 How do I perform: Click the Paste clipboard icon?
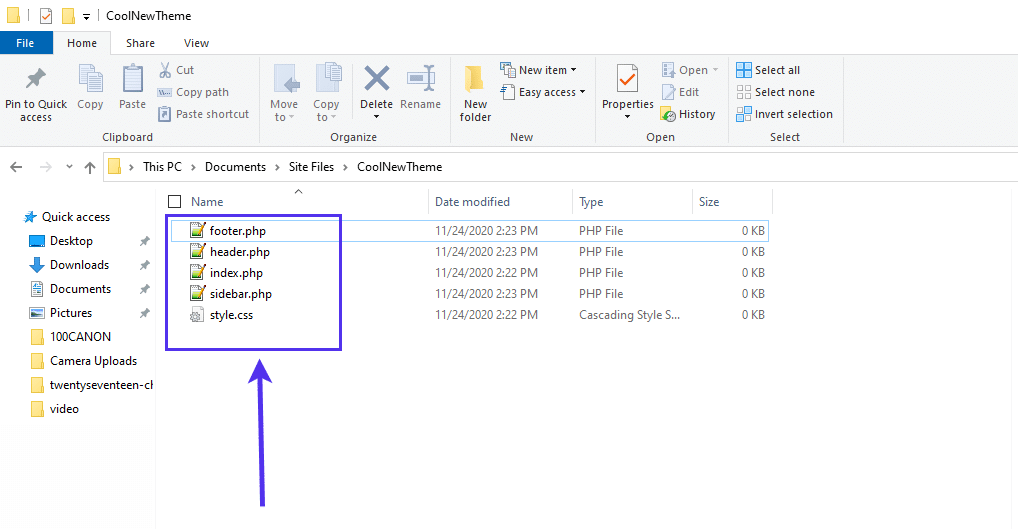point(132,79)
